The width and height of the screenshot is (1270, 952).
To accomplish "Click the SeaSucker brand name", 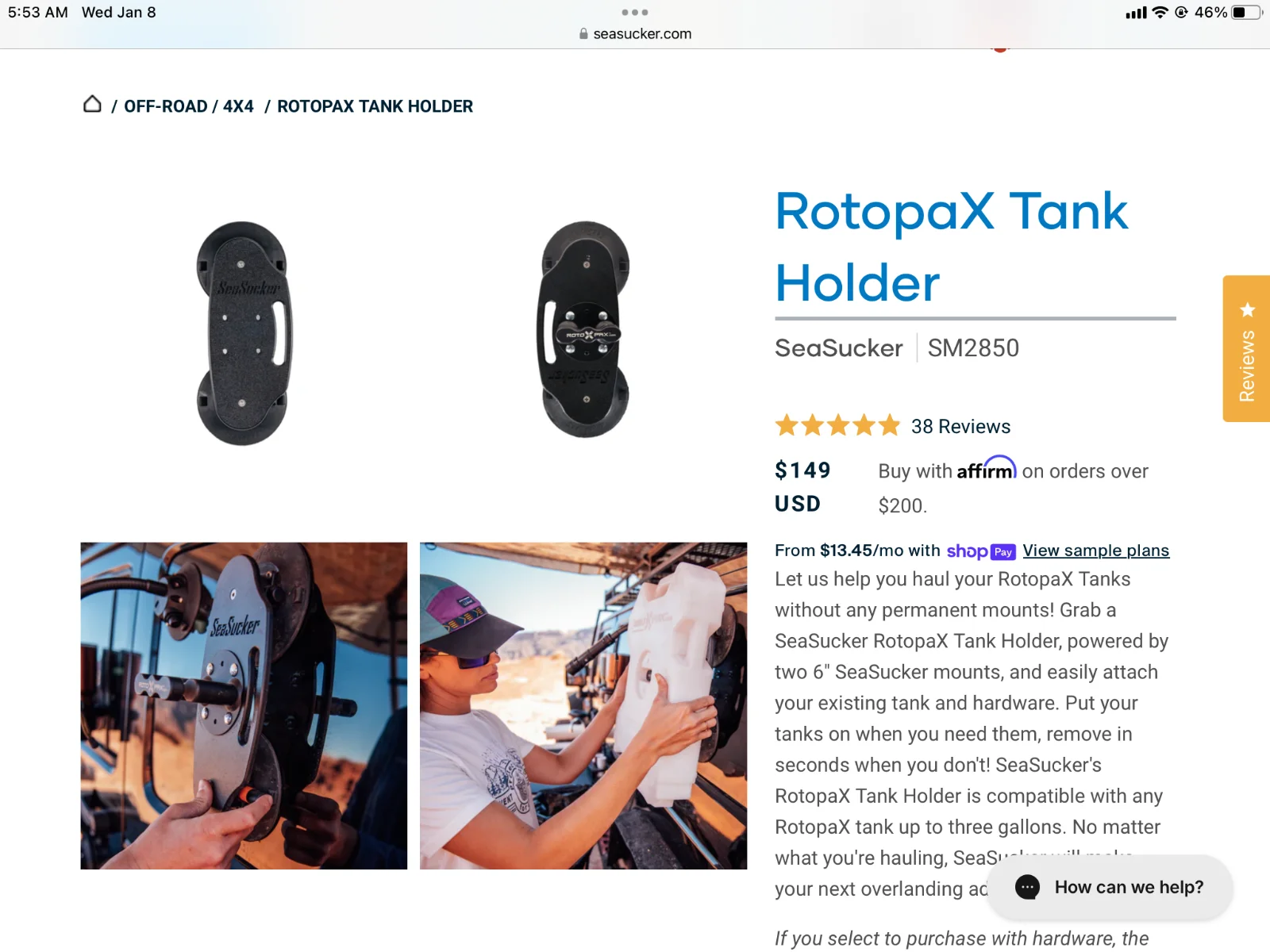I will 838,348.
